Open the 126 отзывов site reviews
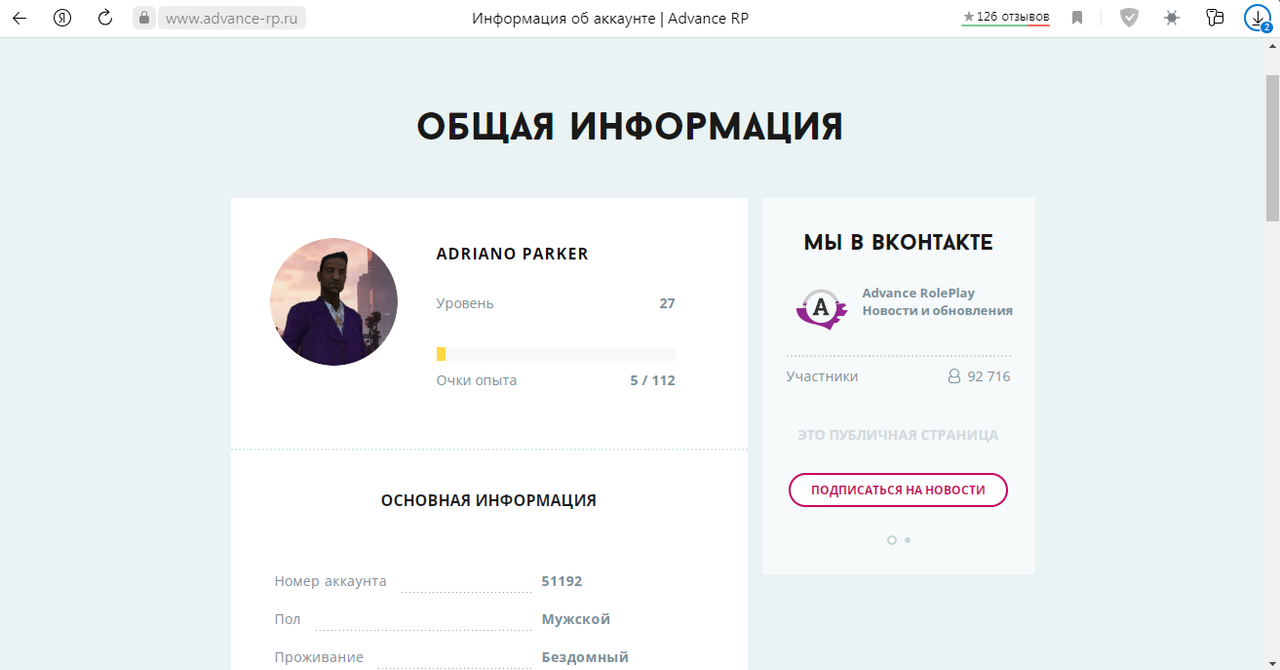 pos(1005,17)
